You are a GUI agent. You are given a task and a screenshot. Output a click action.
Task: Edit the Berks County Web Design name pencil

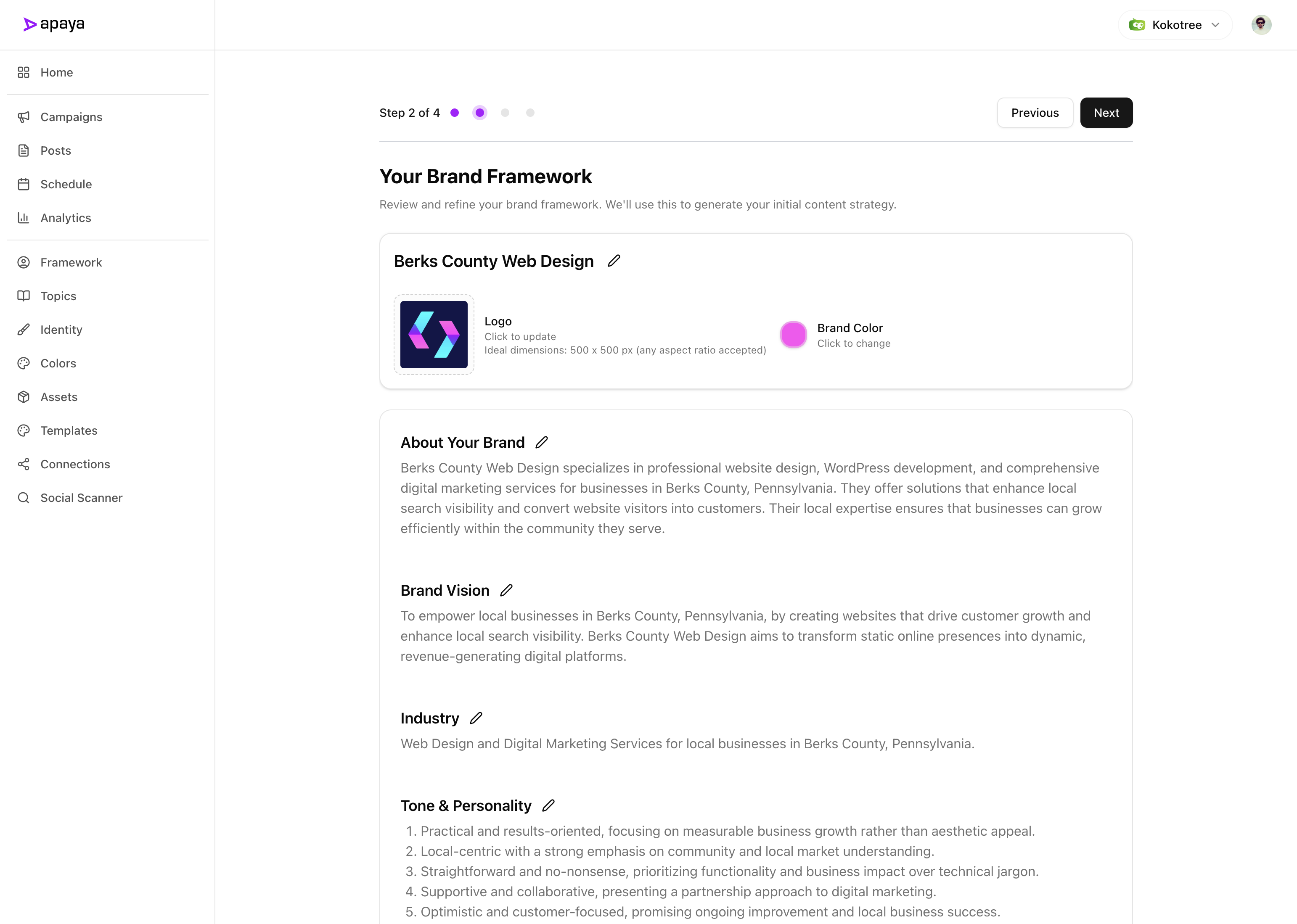614,261
